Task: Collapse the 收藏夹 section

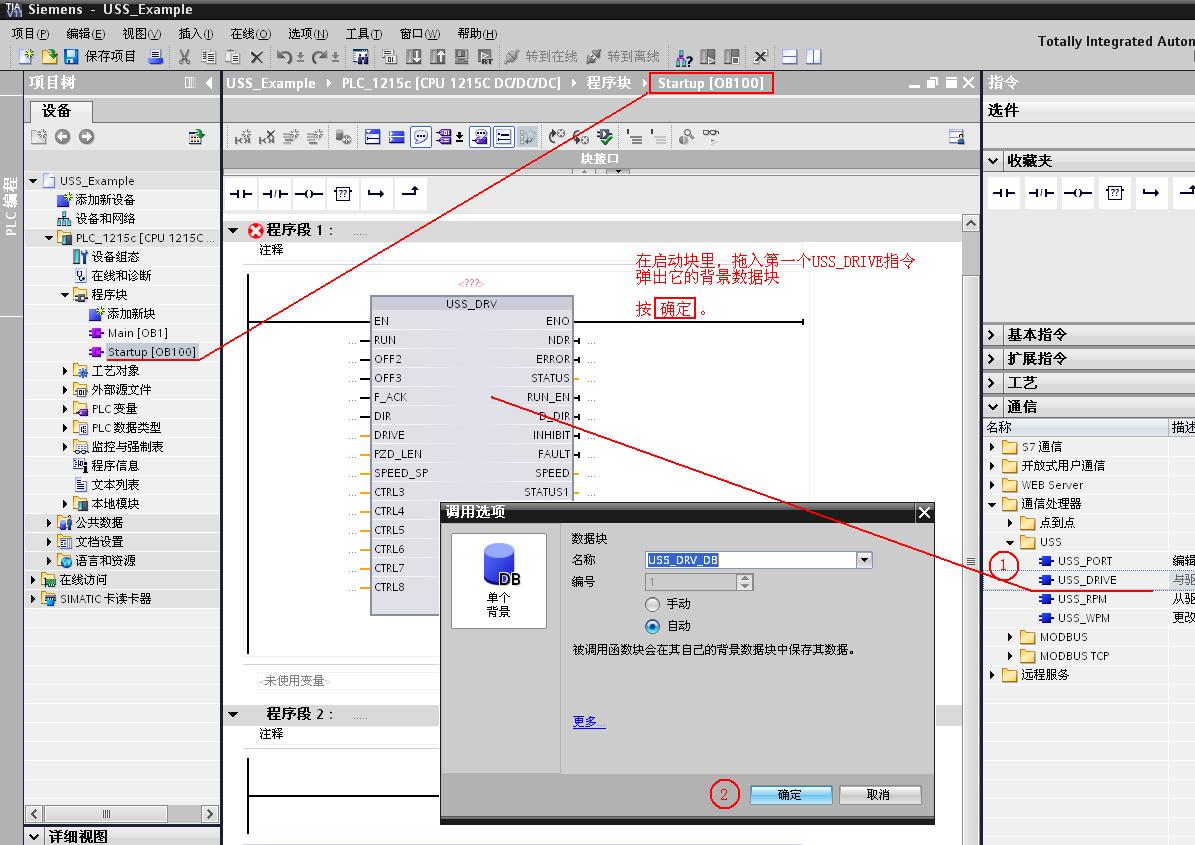Action: 993,161
